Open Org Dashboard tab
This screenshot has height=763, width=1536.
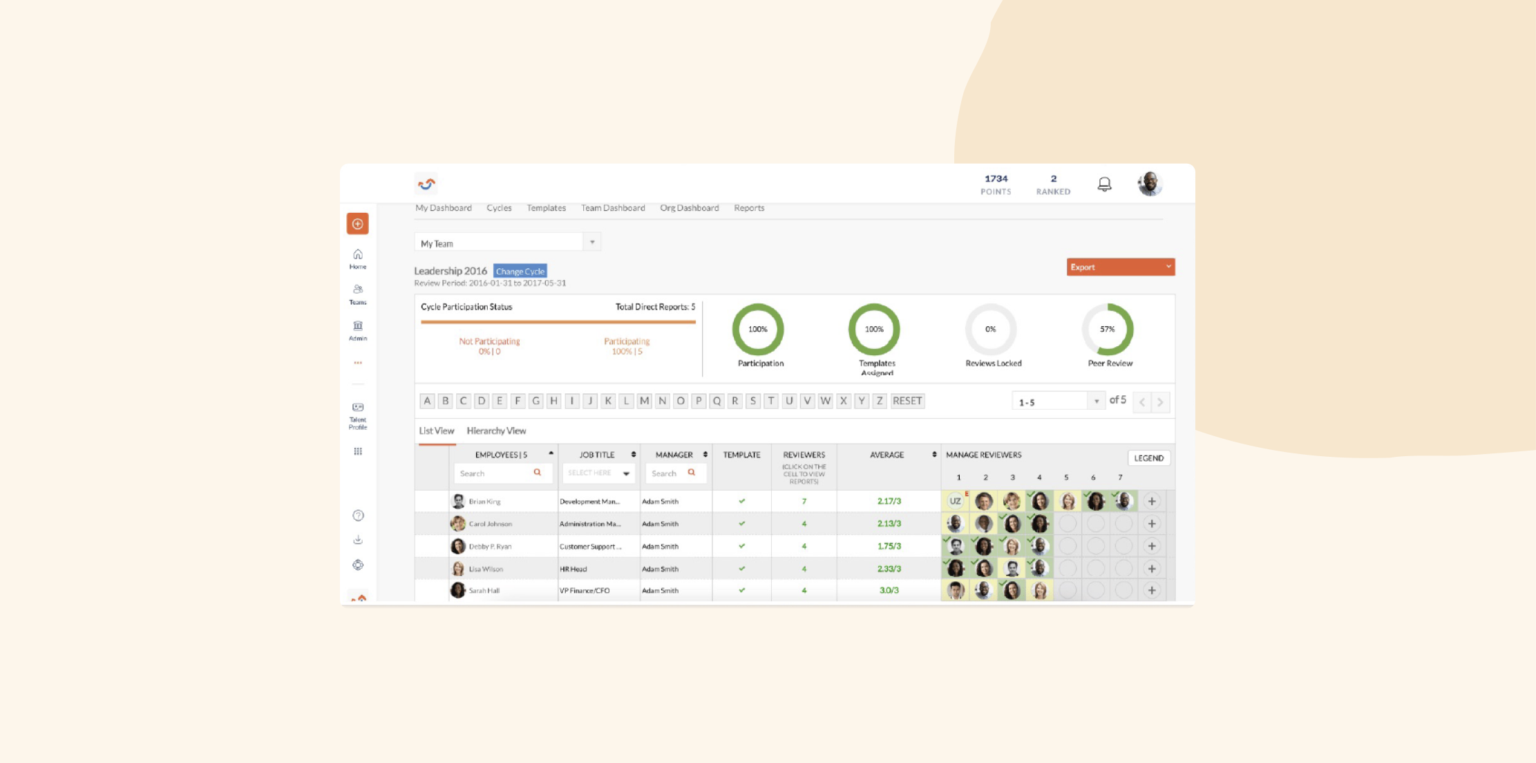pos(689,208)
